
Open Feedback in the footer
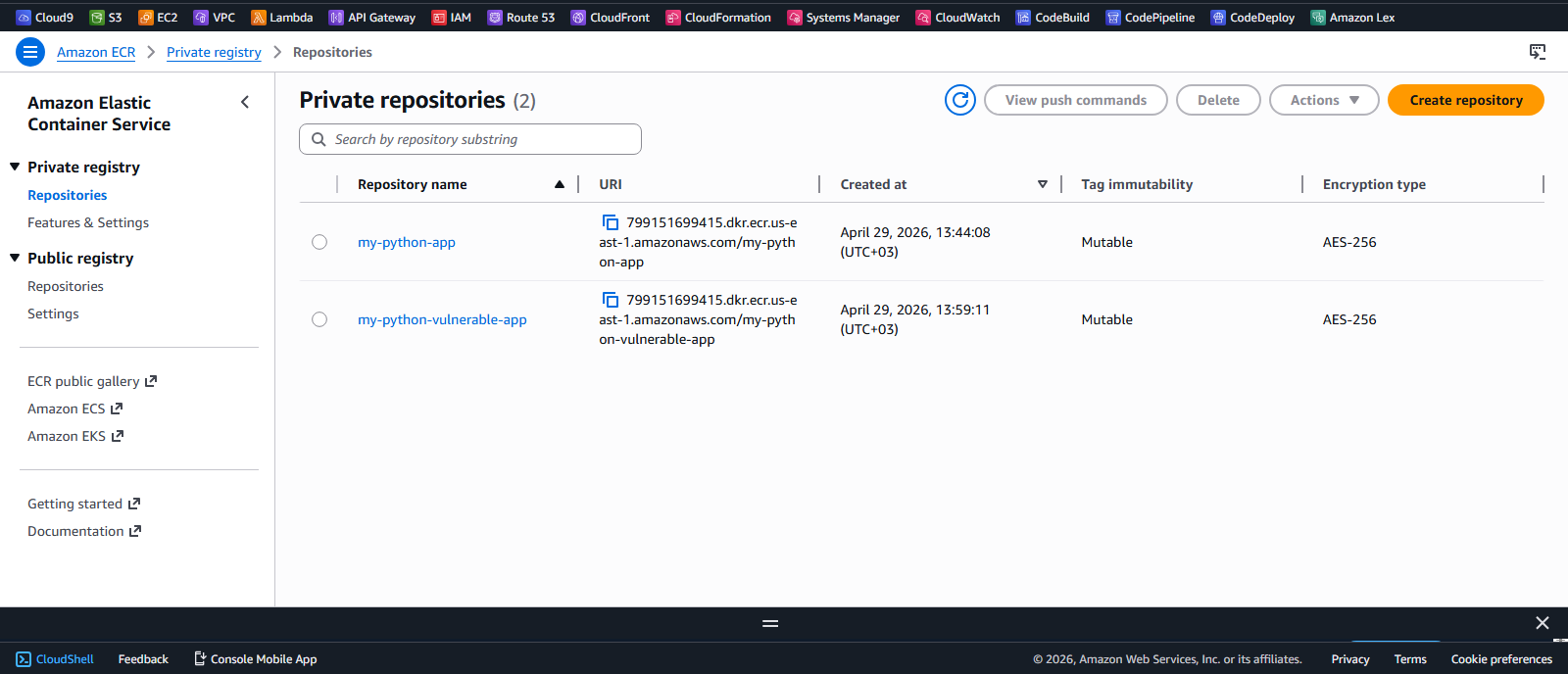point(143,659)
